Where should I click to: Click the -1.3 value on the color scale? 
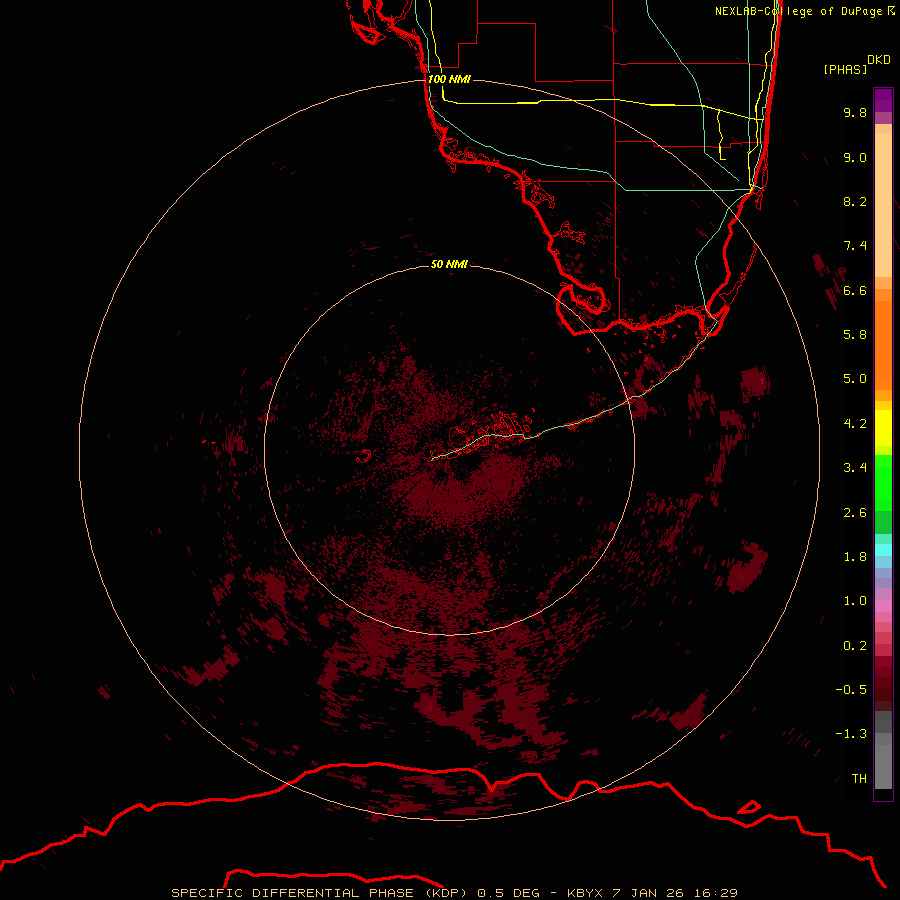(851, 734)
